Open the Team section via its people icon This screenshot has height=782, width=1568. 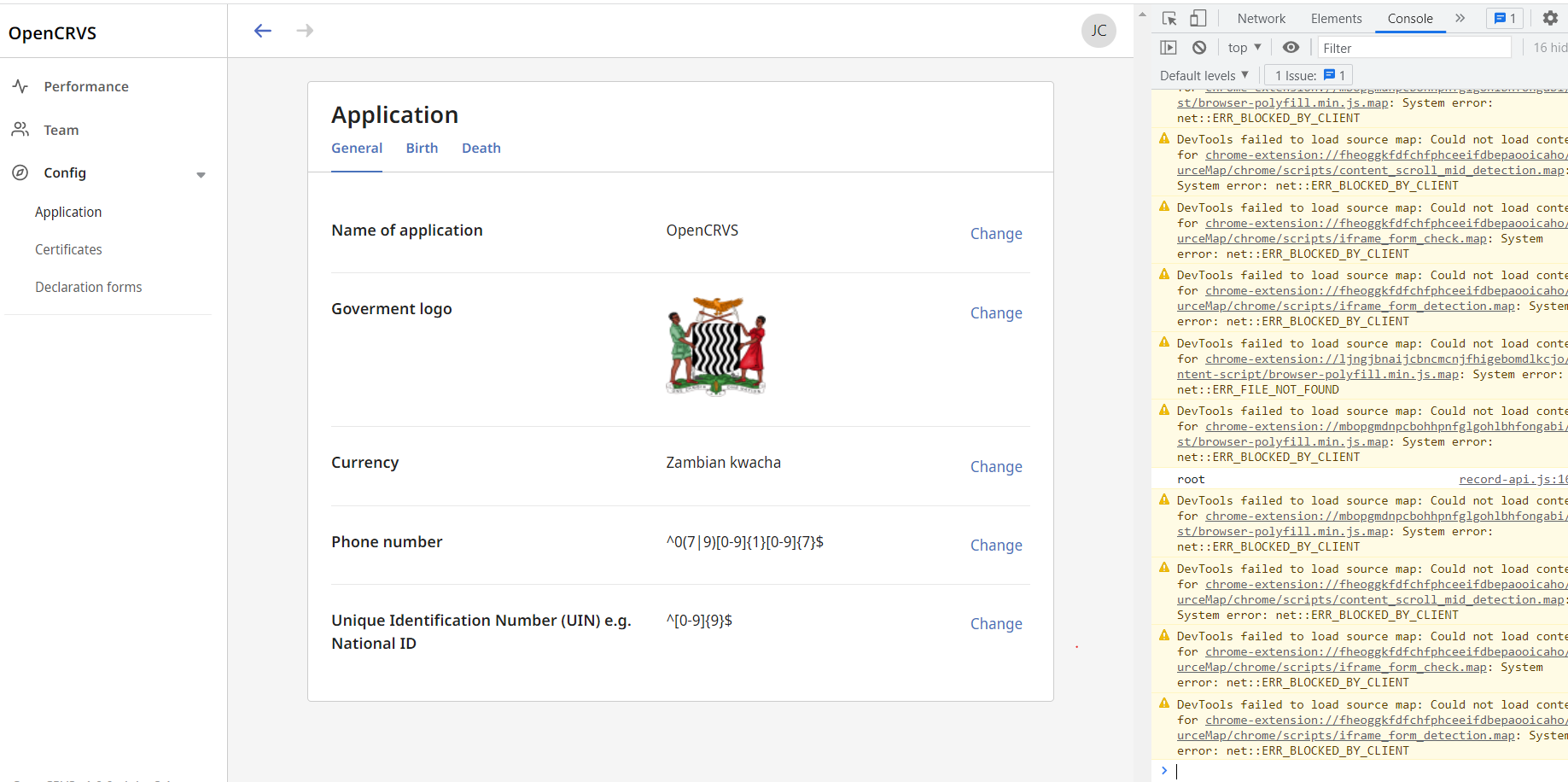[20, 129]
